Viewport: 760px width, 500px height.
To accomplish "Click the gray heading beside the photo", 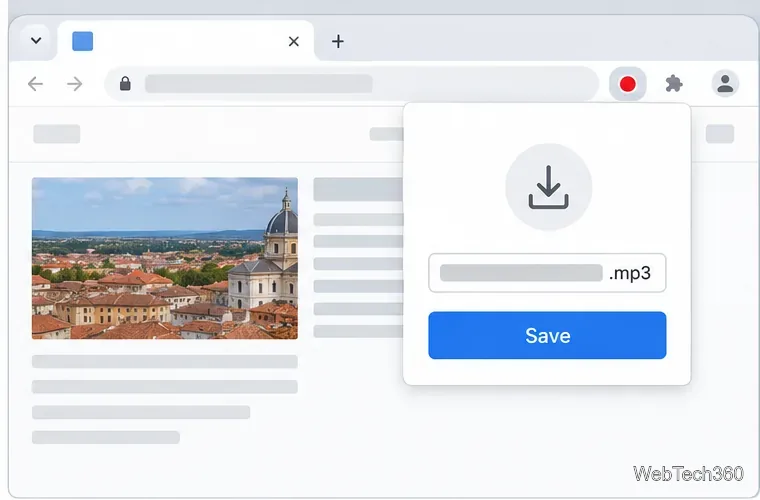I will [x=358, y=189].
